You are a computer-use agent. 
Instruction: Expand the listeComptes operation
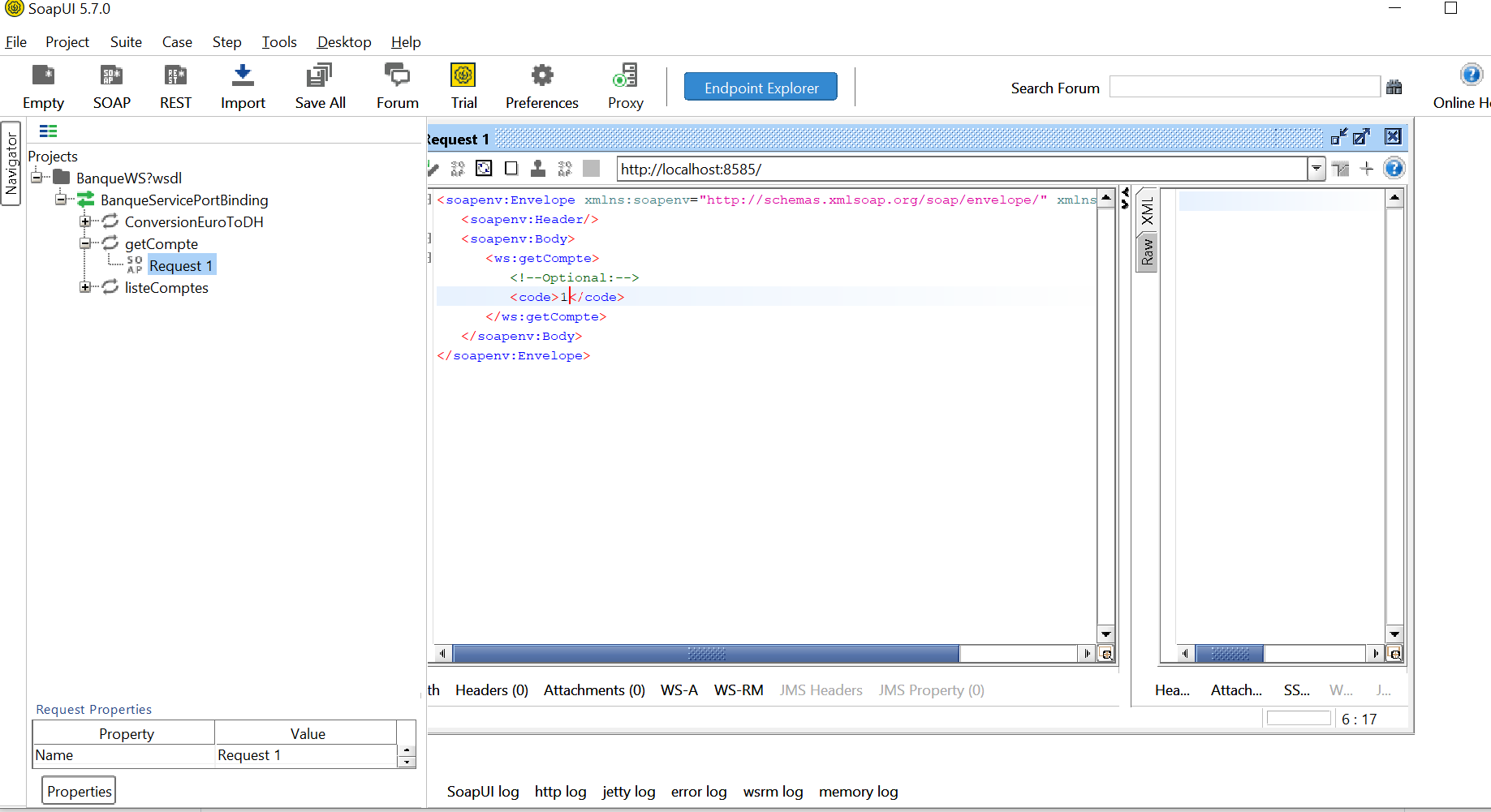coord(86,287)
